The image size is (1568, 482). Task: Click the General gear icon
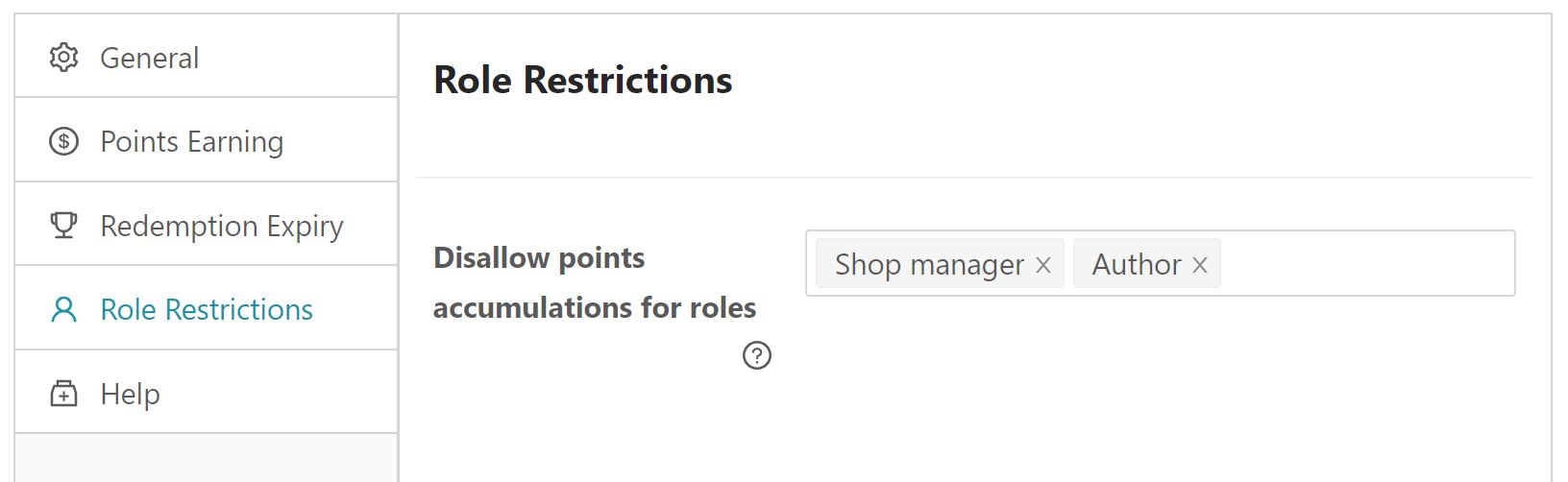click(x=63, y=58)
